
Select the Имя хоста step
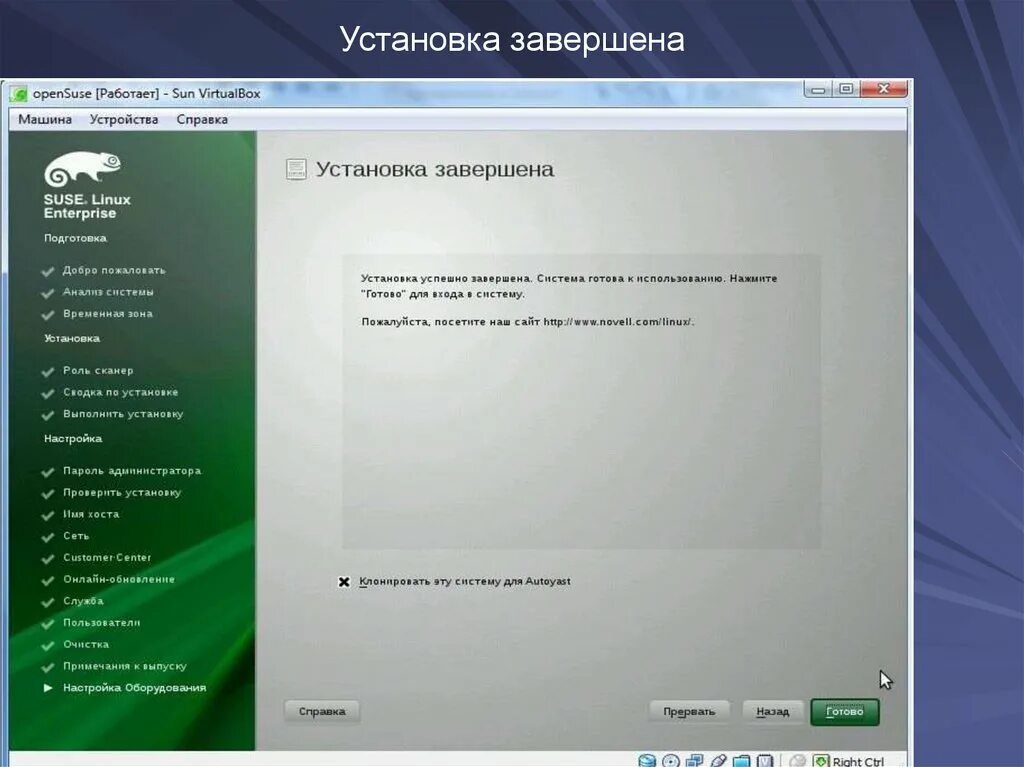click(91, 514)
